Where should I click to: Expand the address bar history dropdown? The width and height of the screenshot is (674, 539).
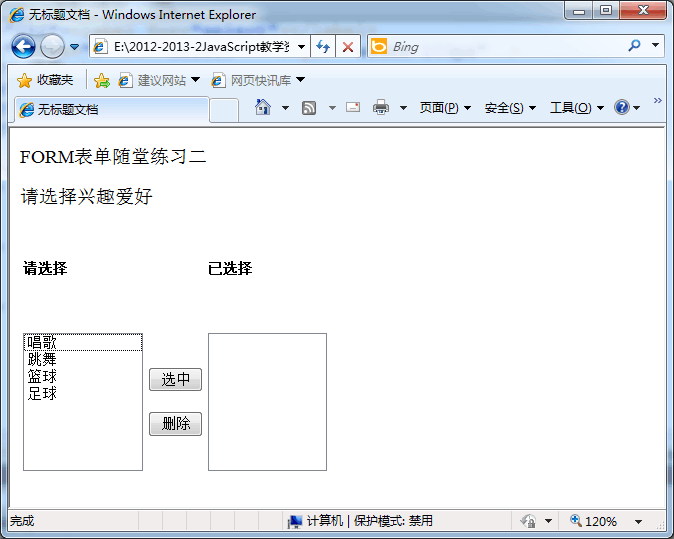point(301,46)
